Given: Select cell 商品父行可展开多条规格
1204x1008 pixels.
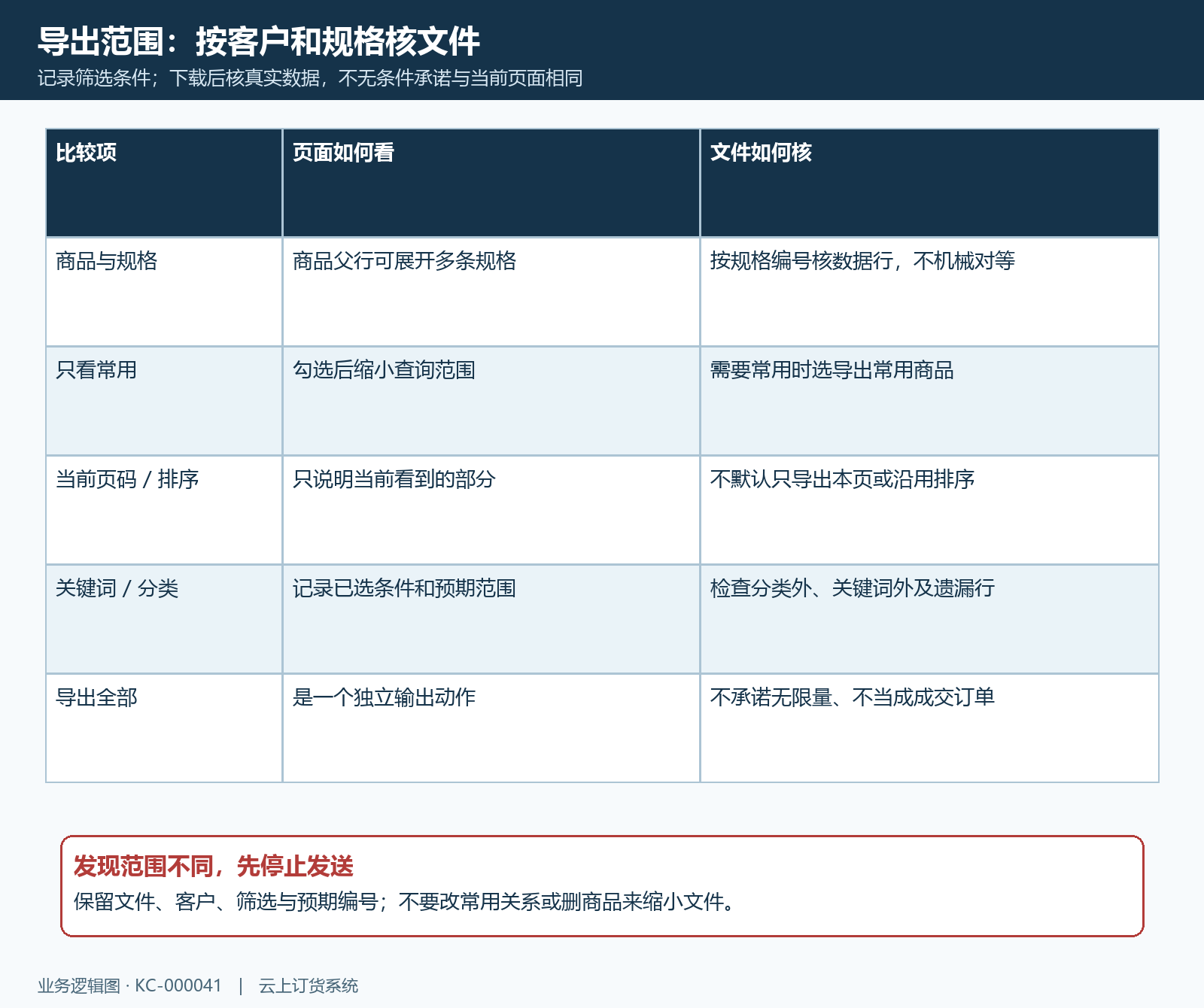Looking at the screenshot, I should click(491, 292).
